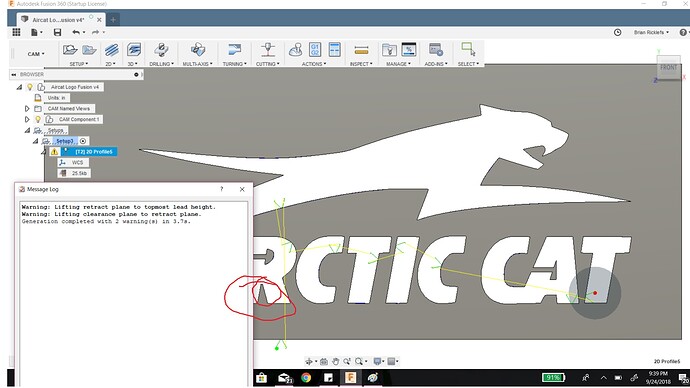Expand the TURNING dropdown menu

pos(234,64)
